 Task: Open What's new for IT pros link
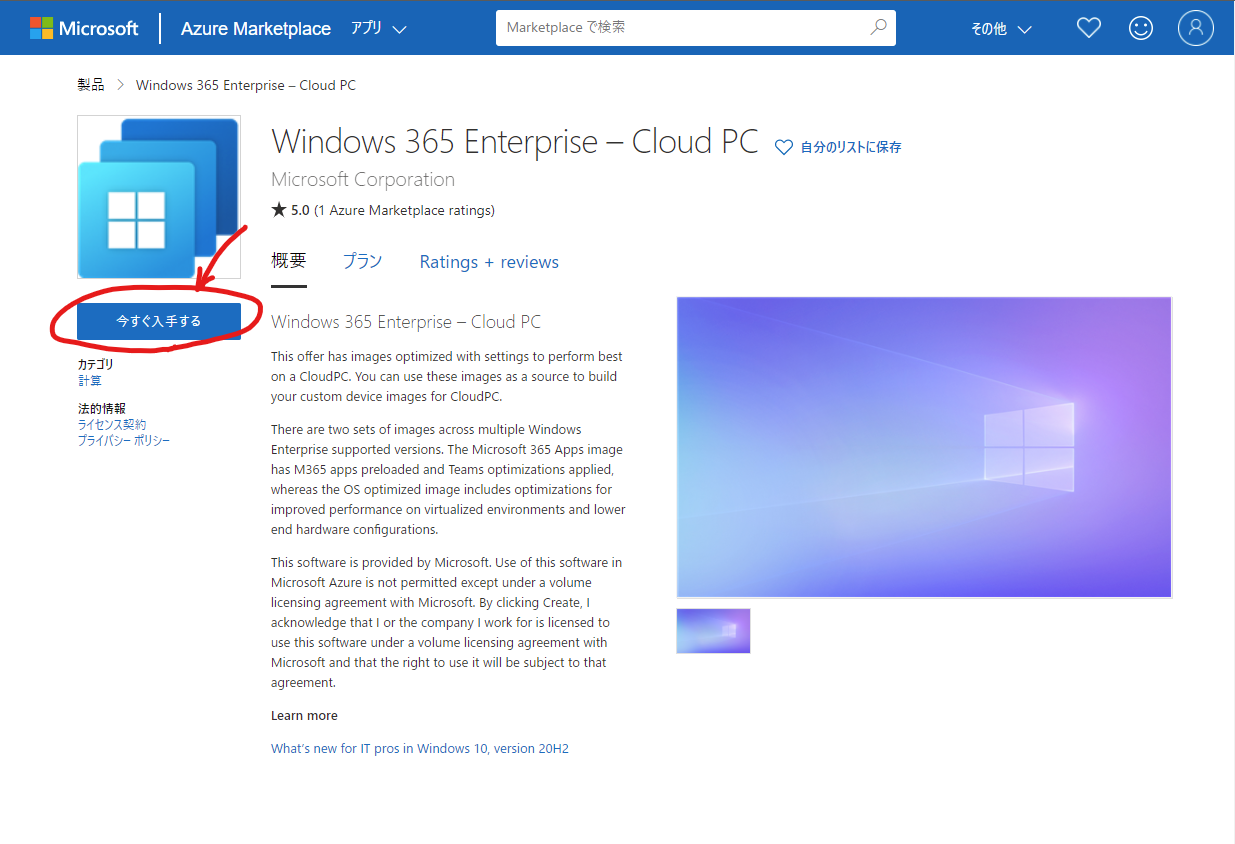pyautogui.click(x=420, y=748)
